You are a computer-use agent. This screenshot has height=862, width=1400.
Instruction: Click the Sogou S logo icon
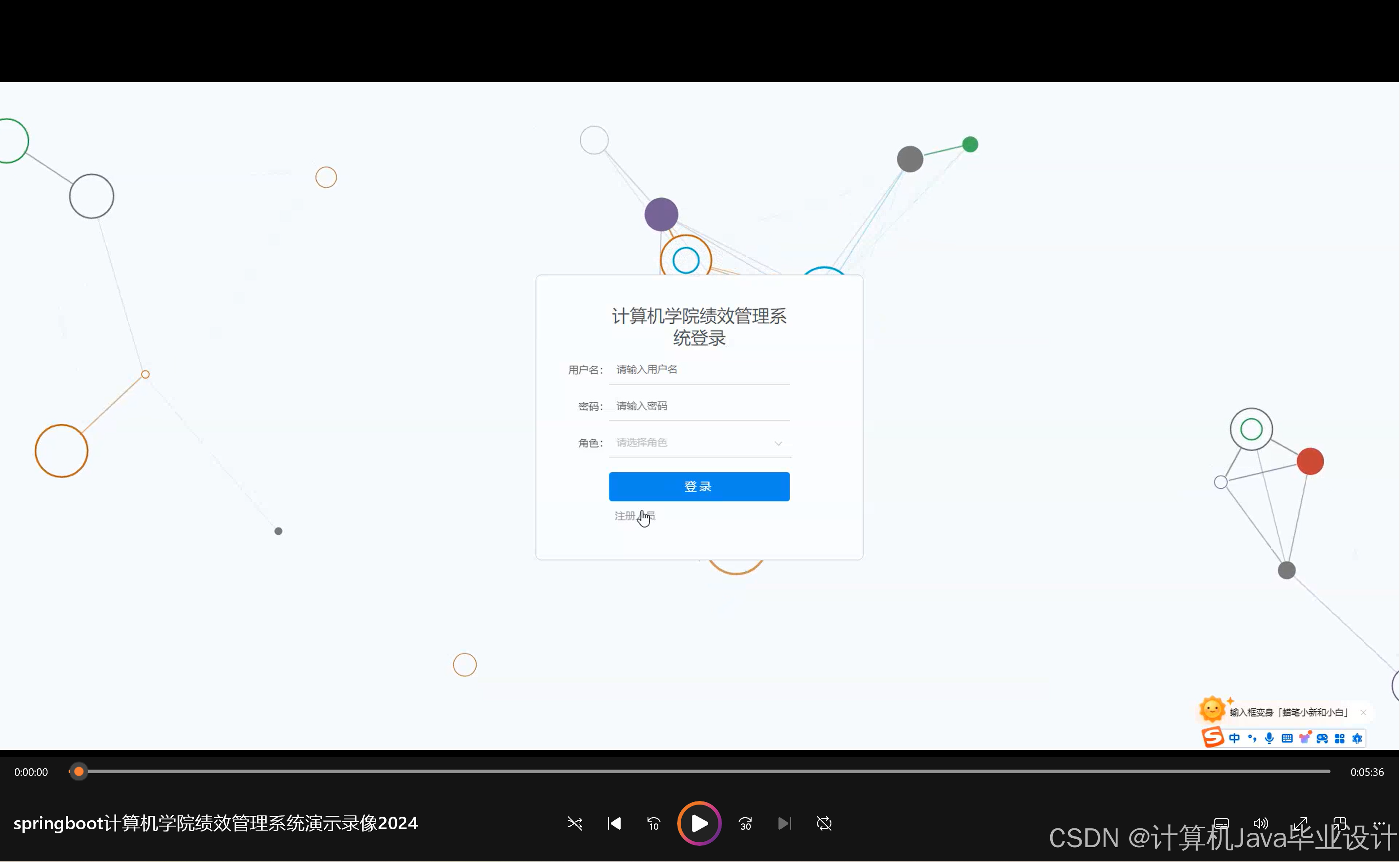1213,737
